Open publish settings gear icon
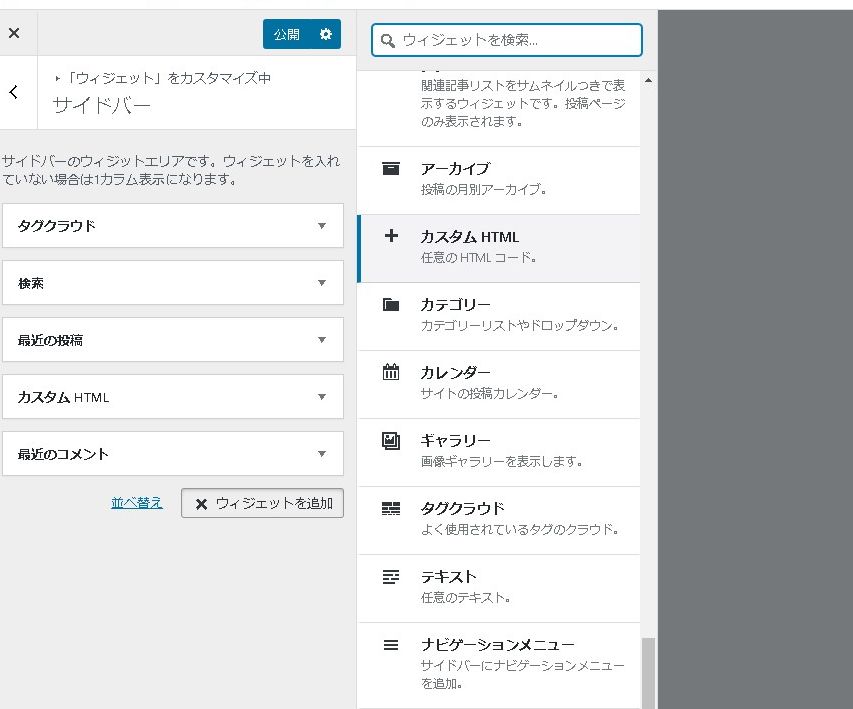The height and width of the screenshot is (709, 853). point(325,34)
